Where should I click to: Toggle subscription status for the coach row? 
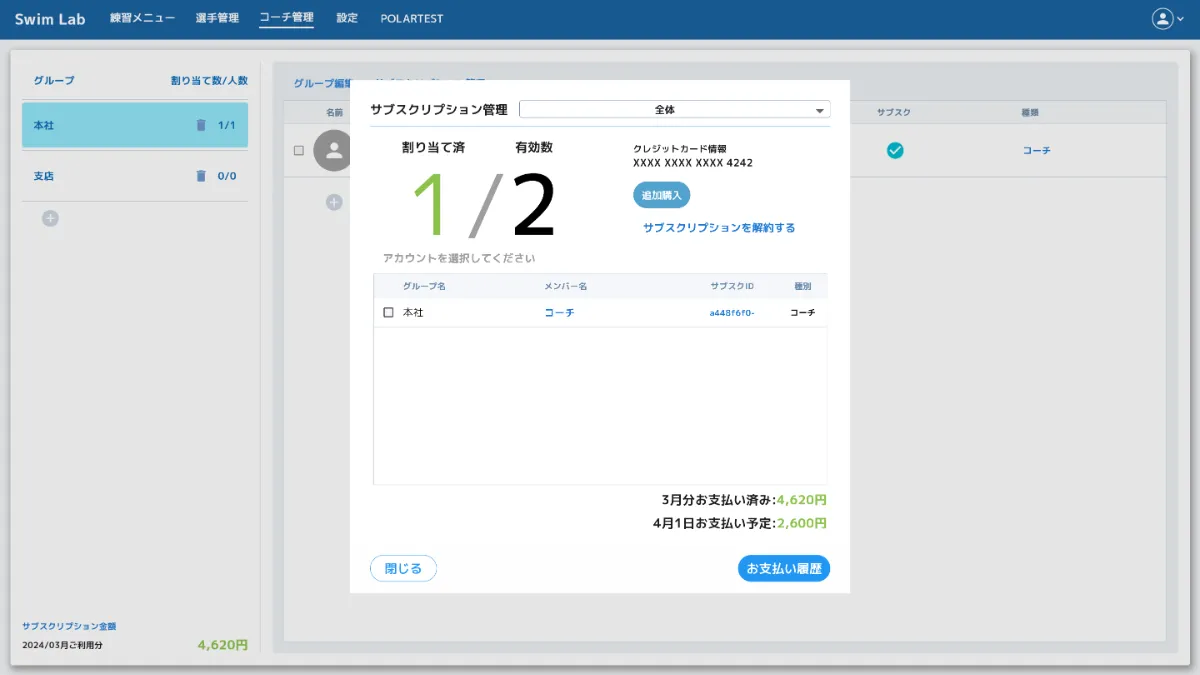click(895, 151)
